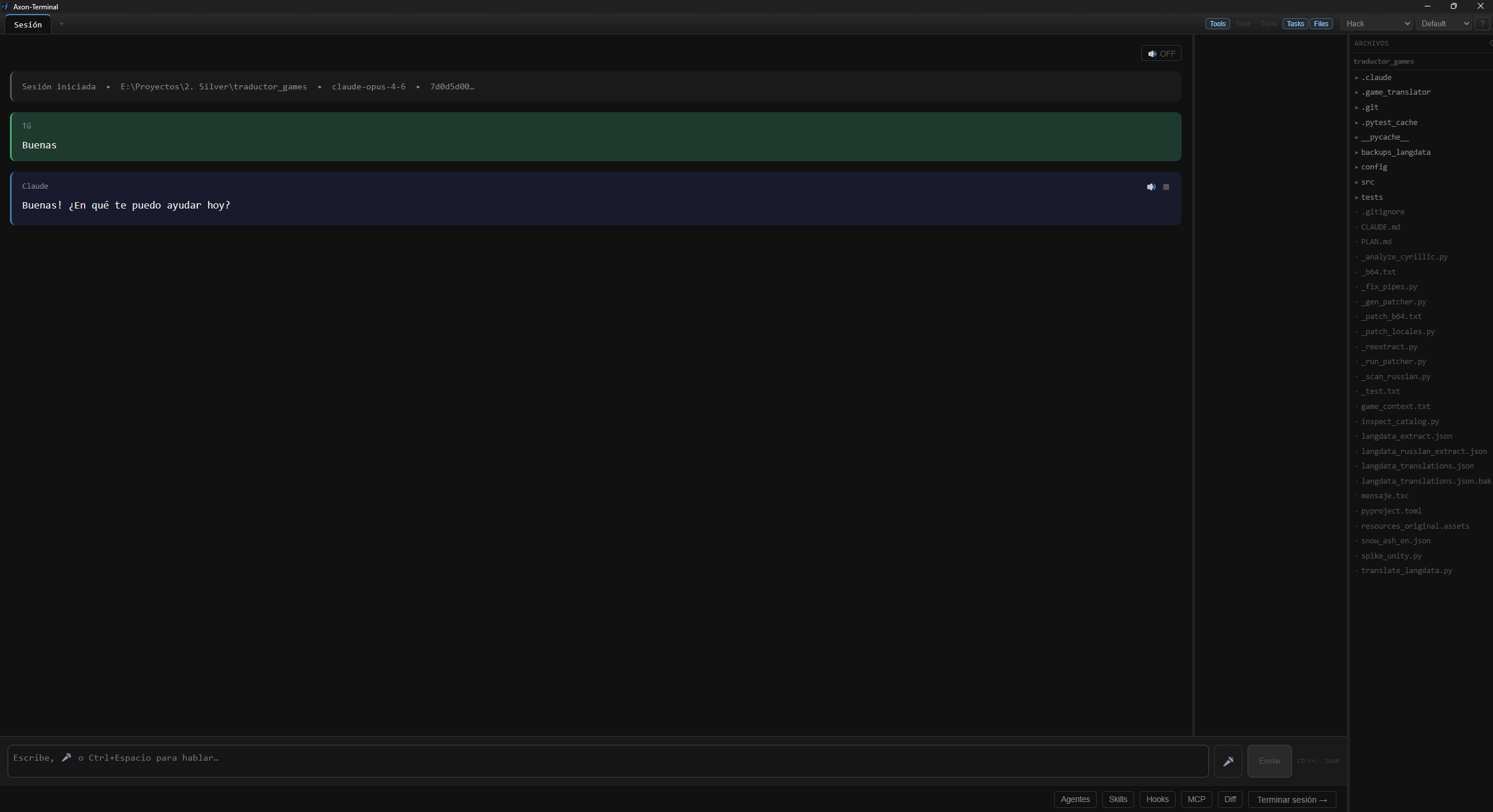Click the message input field
The image size is (1493, 812).
[584, 761]
